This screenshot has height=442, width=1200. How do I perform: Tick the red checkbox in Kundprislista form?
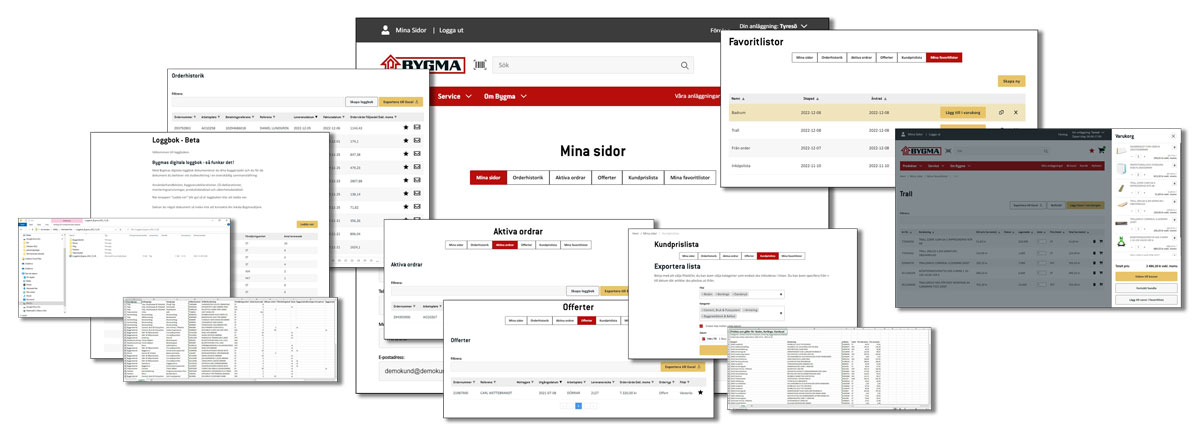pyautogui.click(x=703, y=325)
